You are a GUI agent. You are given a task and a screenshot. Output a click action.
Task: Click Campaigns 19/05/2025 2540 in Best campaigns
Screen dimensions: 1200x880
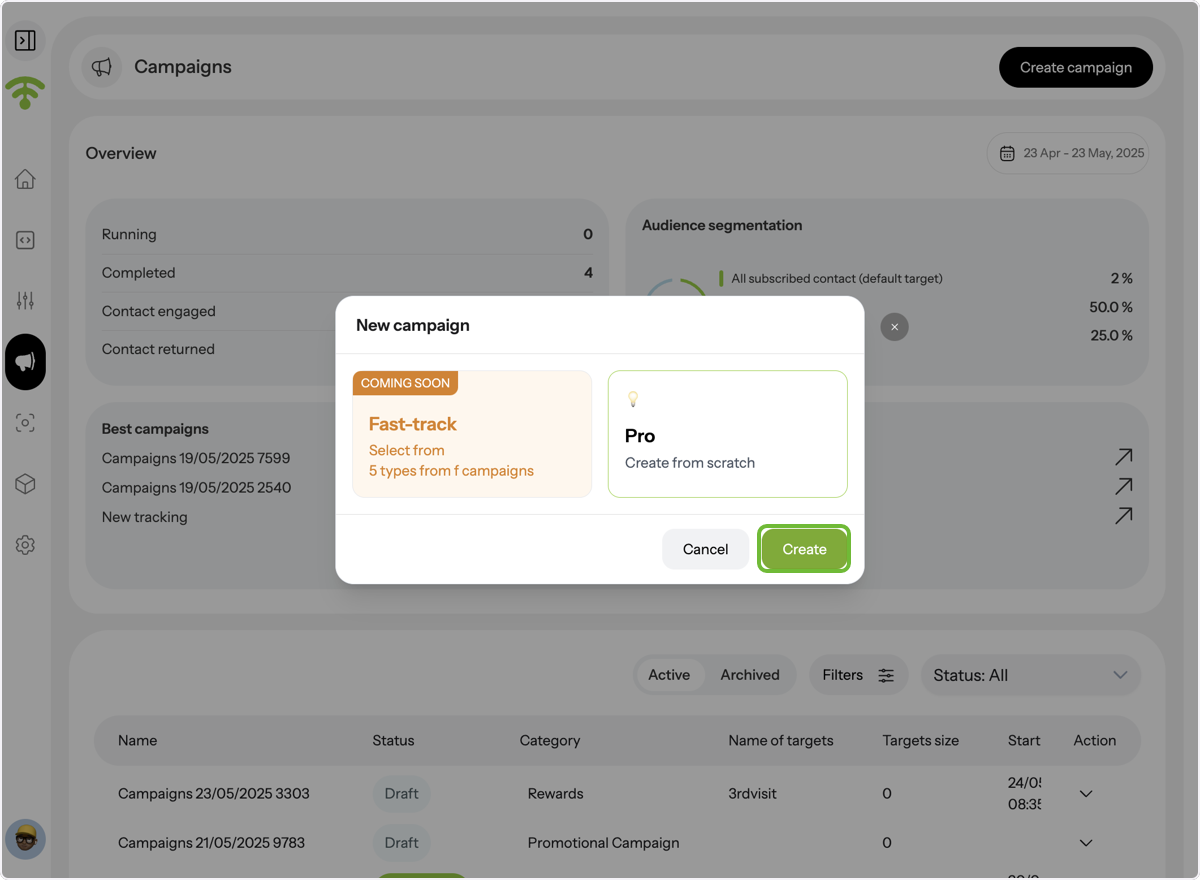(197, 488)
